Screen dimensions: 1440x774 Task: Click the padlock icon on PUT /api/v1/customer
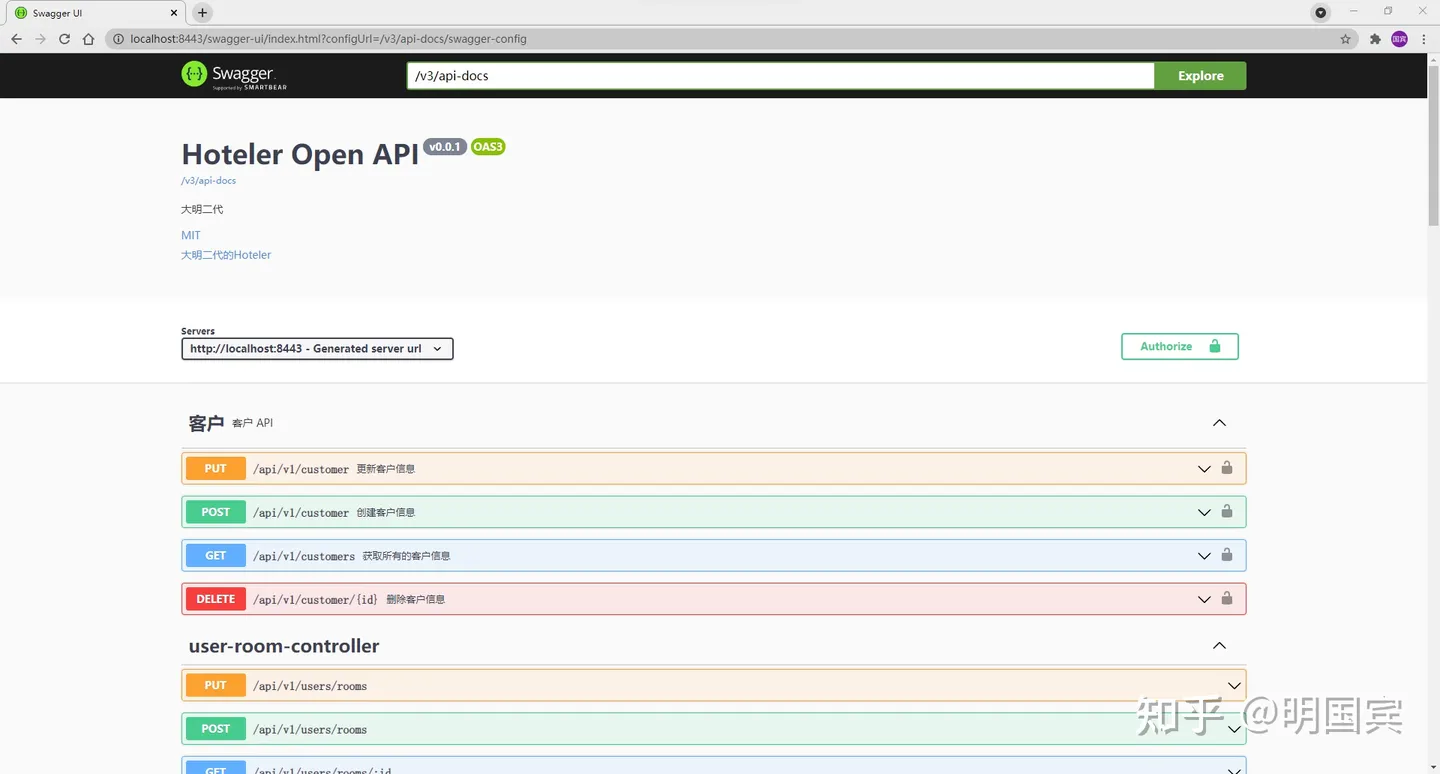coord(1227,468)
